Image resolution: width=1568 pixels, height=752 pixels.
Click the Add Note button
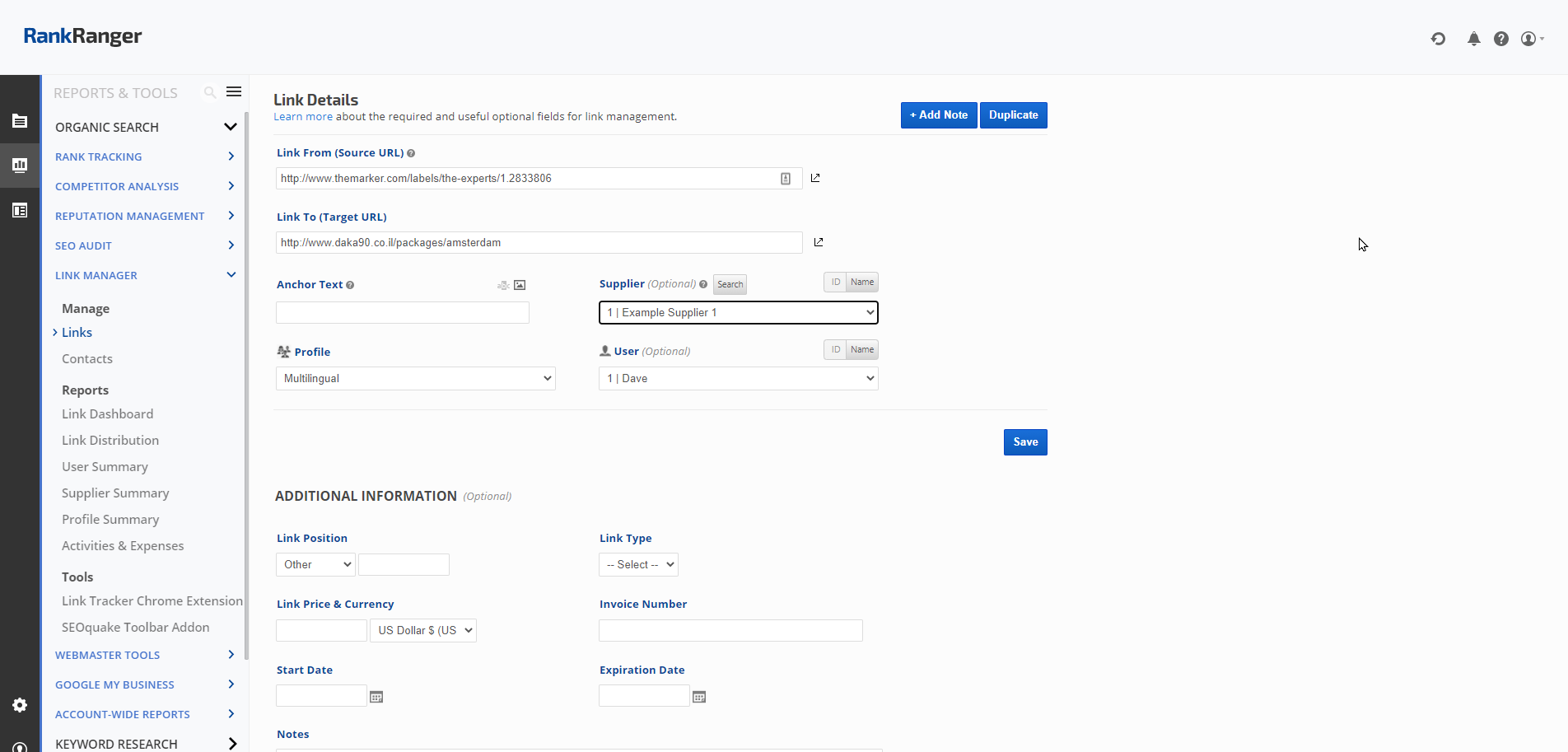coord(938,115)
